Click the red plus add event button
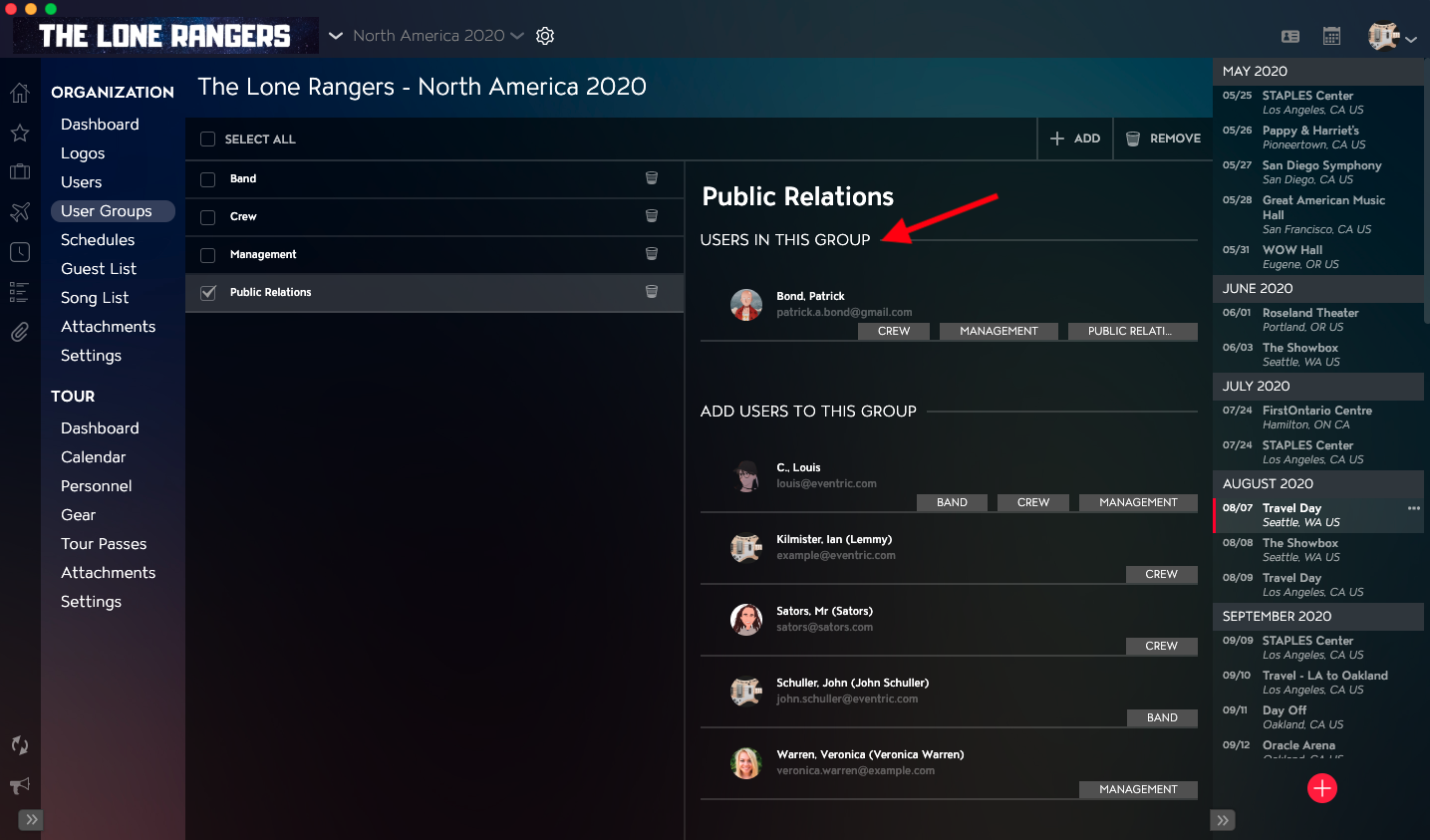 pyautogui.click(x=1322, y=788)
